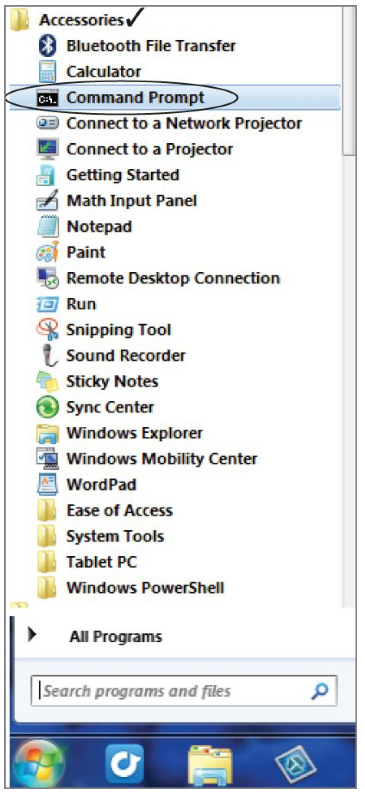
Task: Click the Snipping Tool scissors icon
Action: point(48,330)
